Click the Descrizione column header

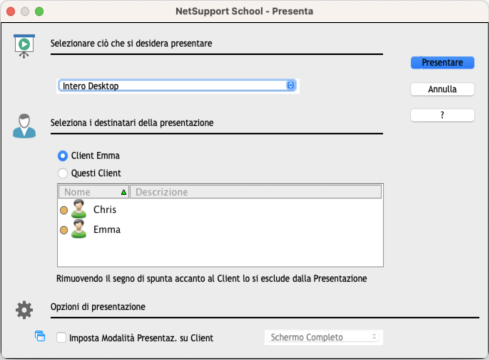click(256, 192)
